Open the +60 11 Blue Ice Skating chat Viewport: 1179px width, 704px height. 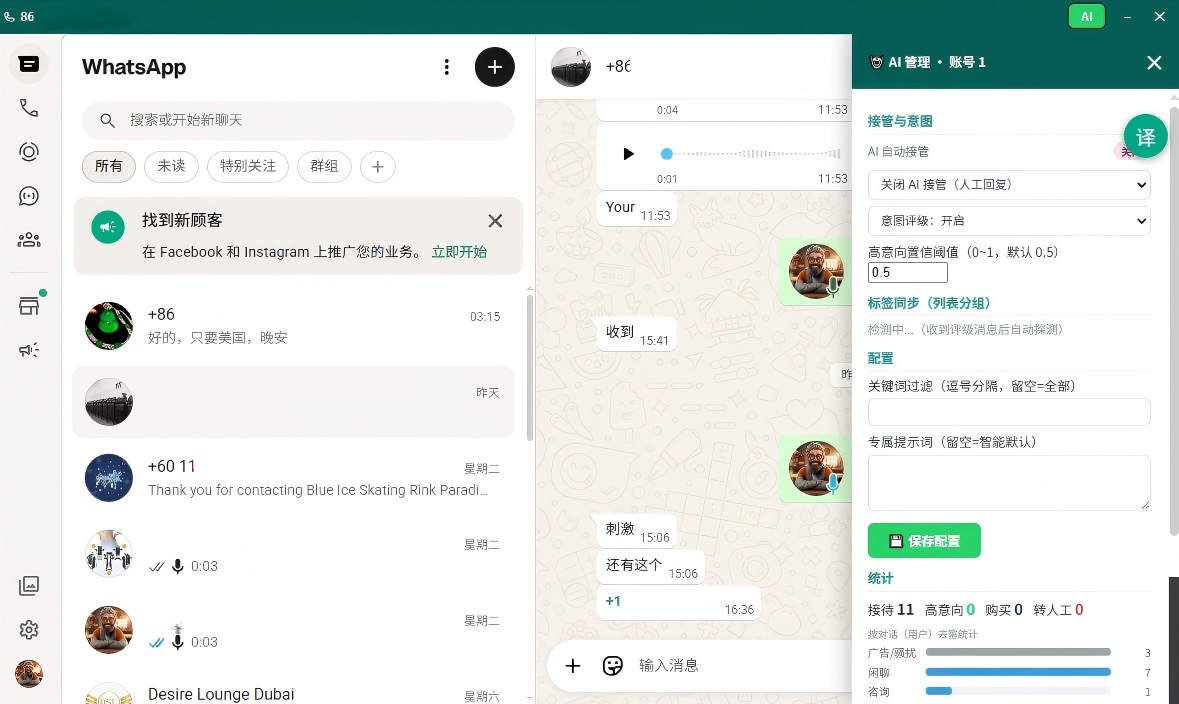[293, 478]
